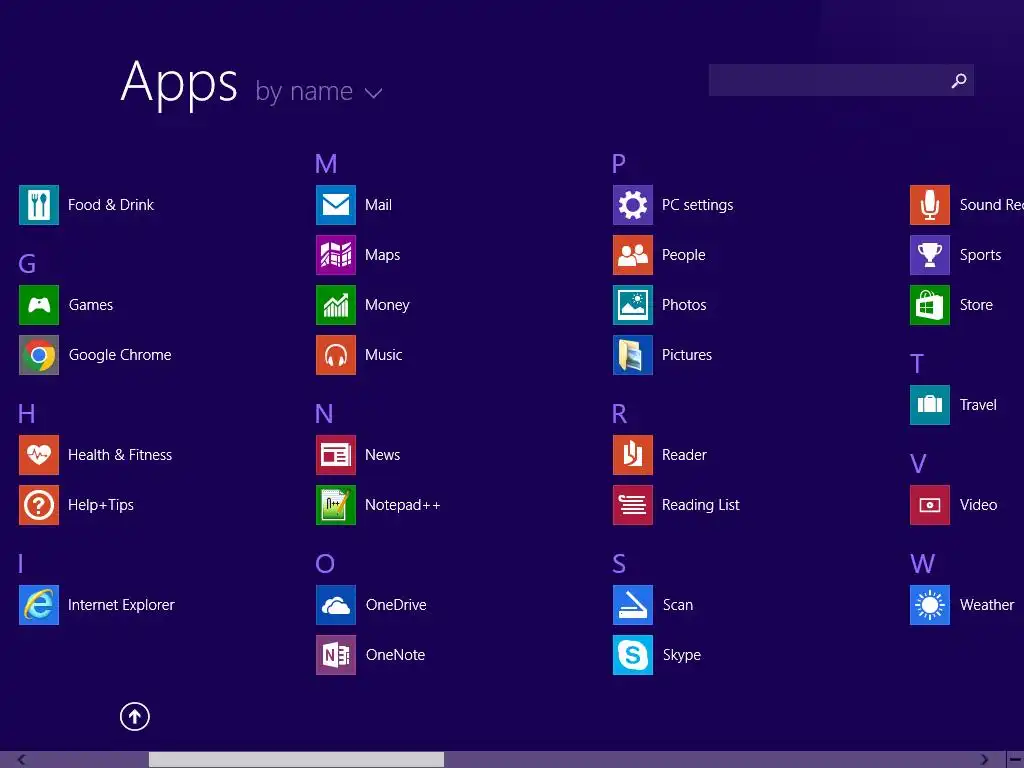Click the 'Google Chrome' label text
The height and width of the screenshot is (768, 1024).
pos(120,355)
